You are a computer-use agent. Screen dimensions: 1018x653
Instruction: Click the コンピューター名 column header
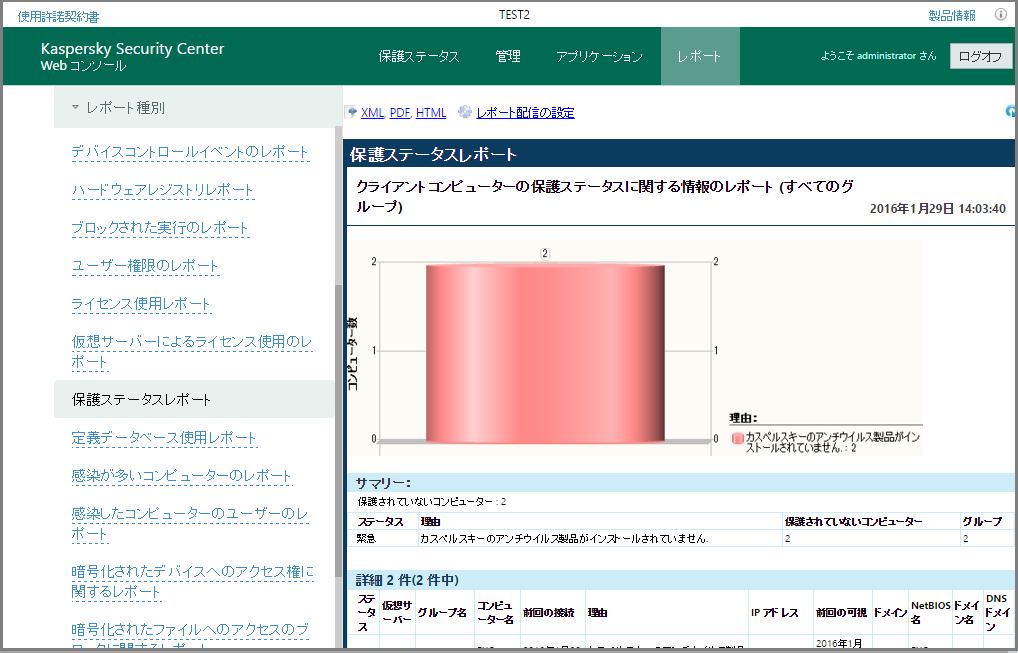[x=496, y=612]
